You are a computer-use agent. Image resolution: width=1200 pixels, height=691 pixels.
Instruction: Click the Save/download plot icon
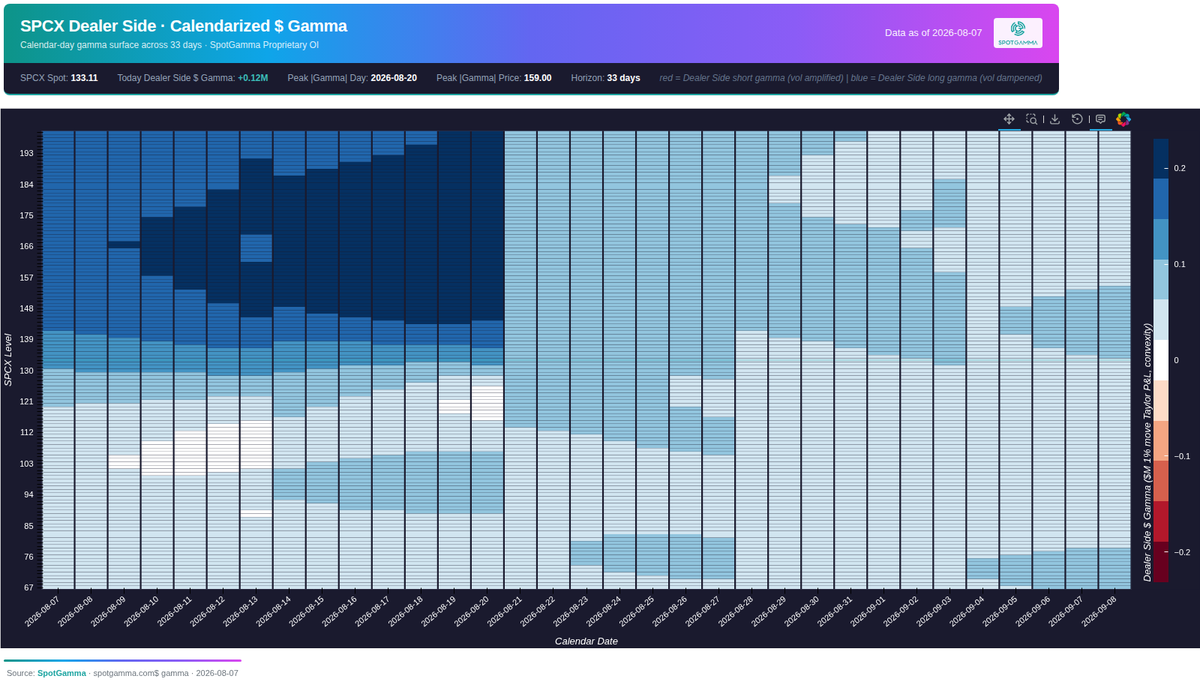[1054, 119]
